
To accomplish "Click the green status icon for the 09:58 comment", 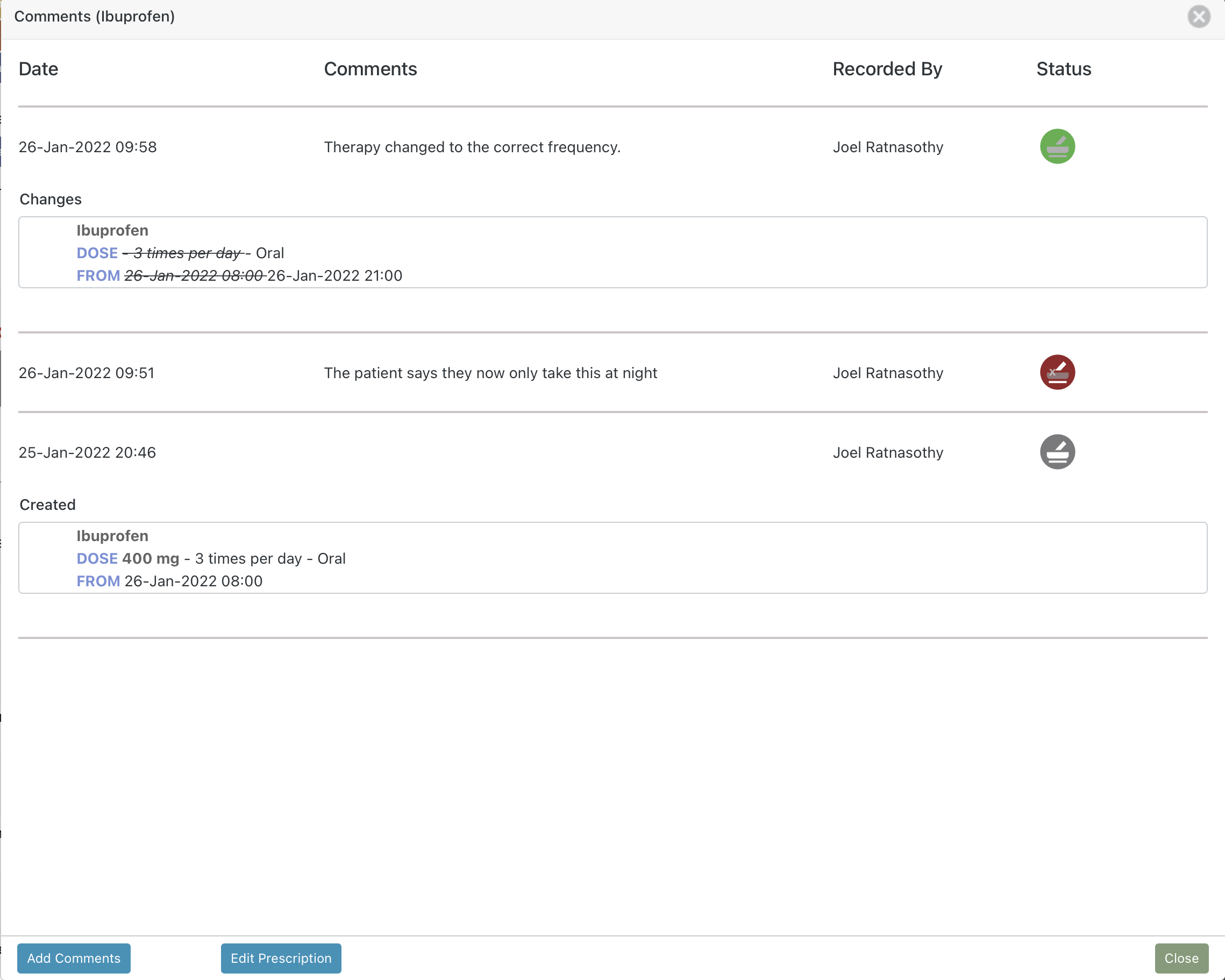I will pyautogui.click(x=1057, y=147).
